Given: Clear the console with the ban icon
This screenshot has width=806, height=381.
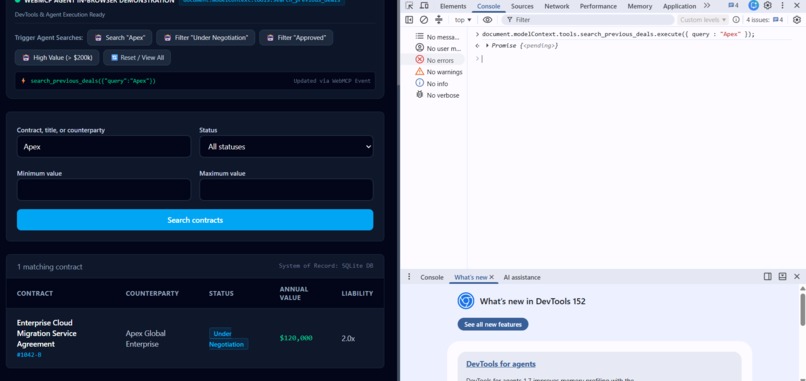Looking at the screenshot, I should [424, 20].
